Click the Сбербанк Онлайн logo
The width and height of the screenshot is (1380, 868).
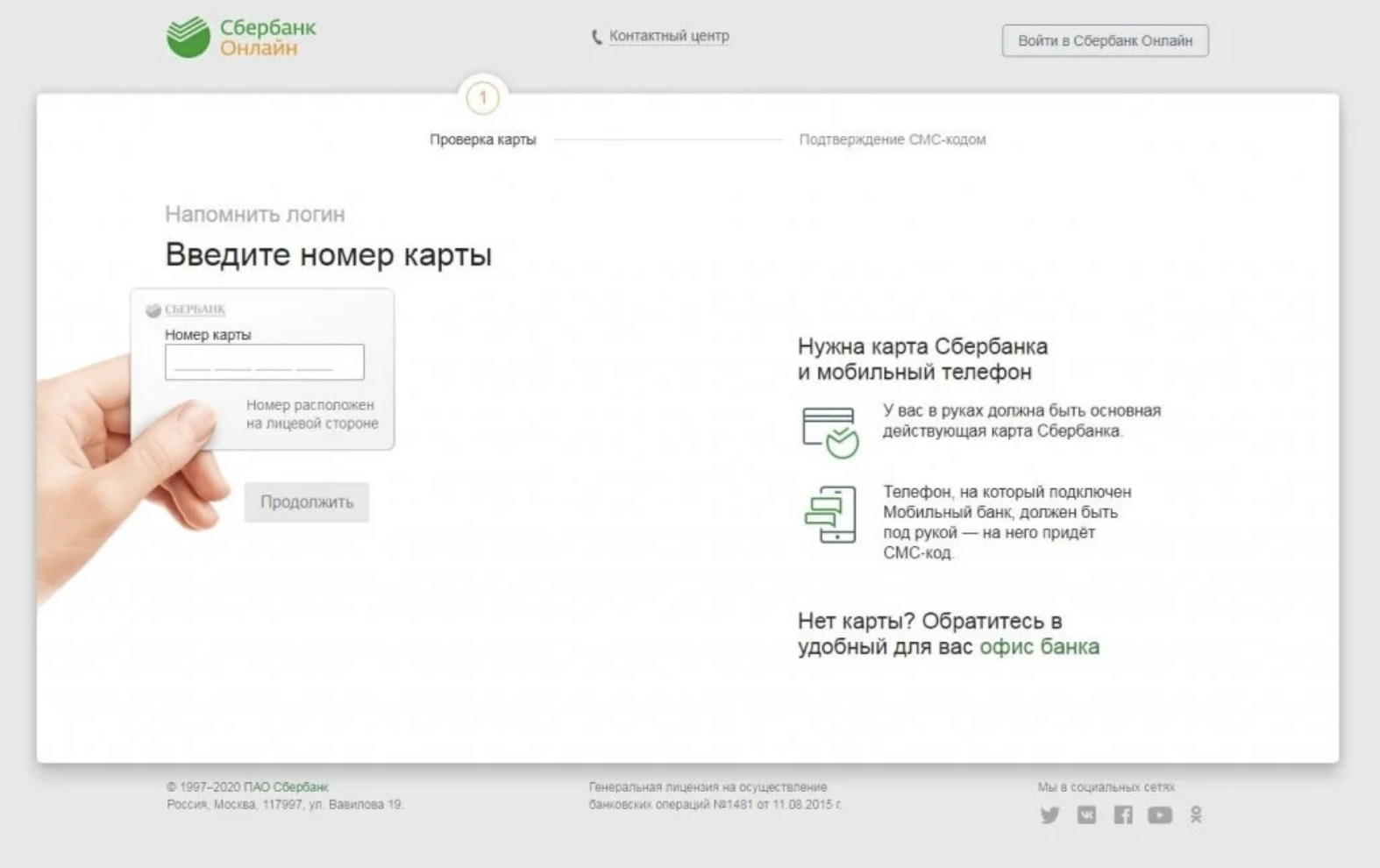(241, 38)
